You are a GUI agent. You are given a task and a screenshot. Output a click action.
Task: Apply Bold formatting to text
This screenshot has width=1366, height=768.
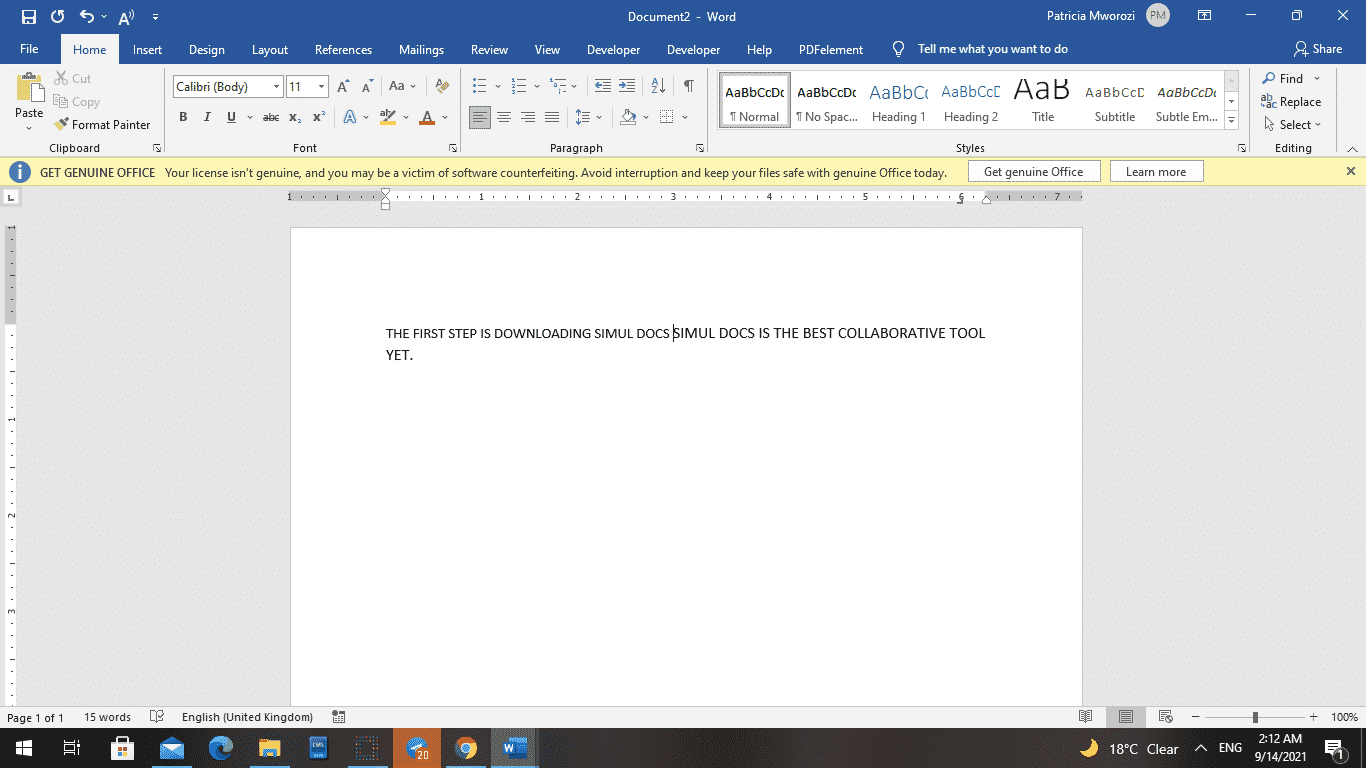pos(183,117)
